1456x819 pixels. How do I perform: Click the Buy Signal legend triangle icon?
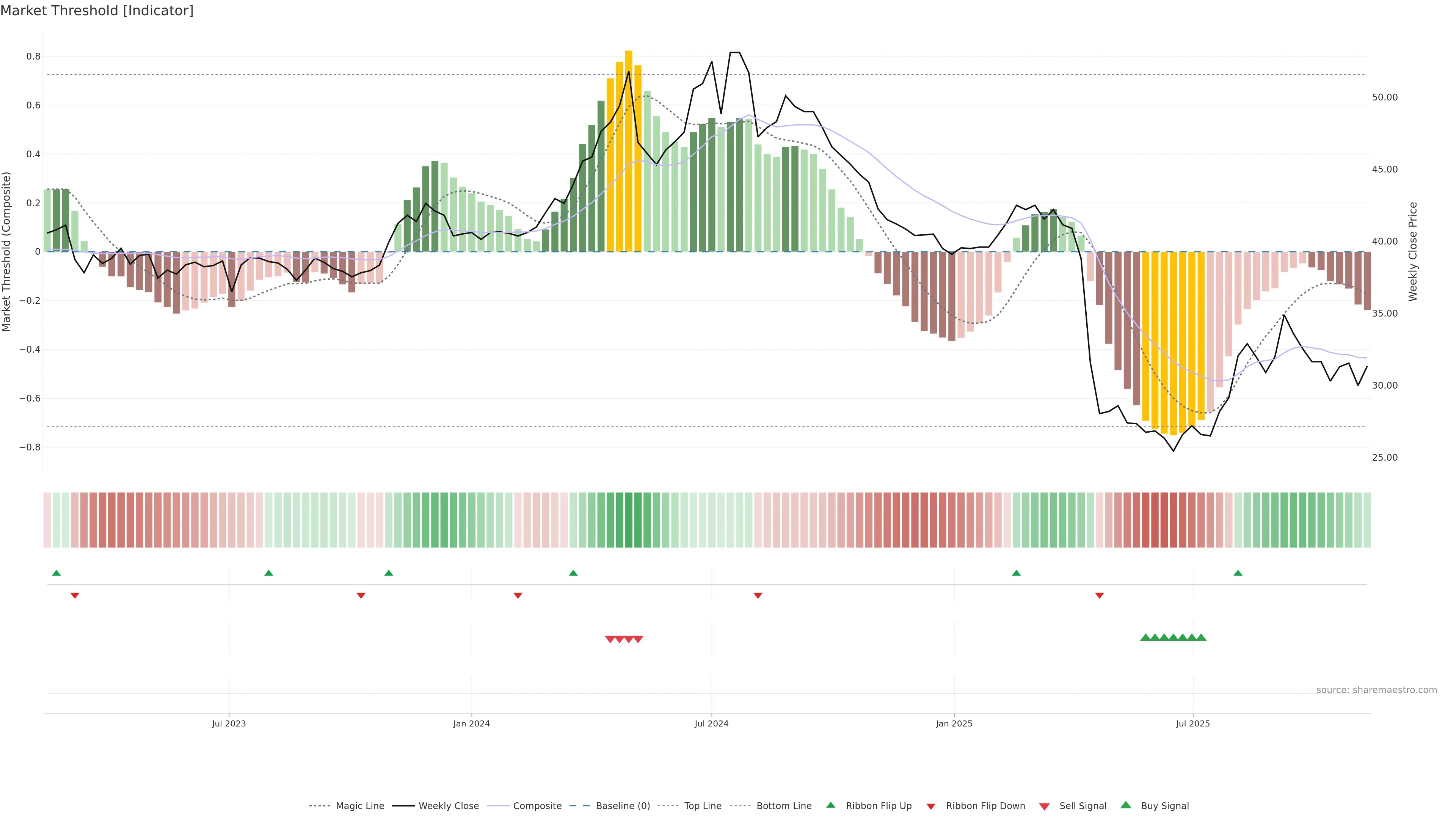1126,805
